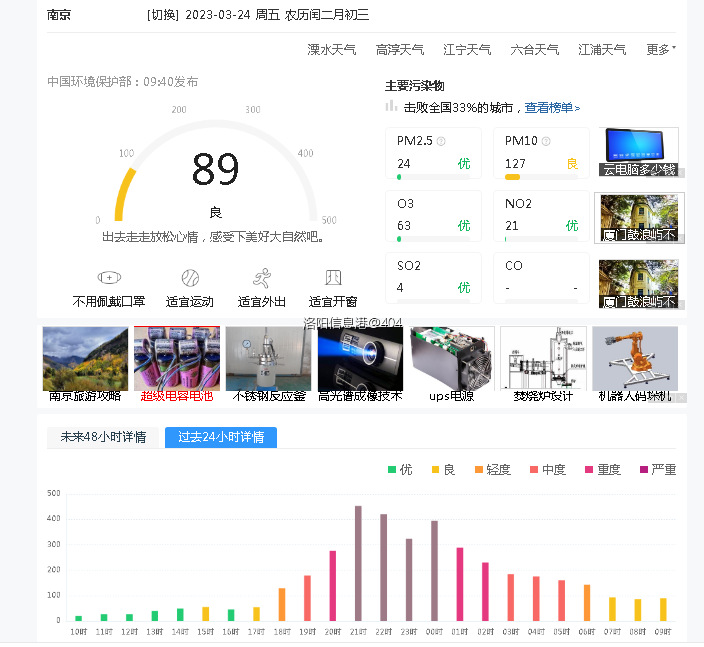704x647 pixels.
Task: Click the 中国环境保护部 release time text
Action: point(123,82)
